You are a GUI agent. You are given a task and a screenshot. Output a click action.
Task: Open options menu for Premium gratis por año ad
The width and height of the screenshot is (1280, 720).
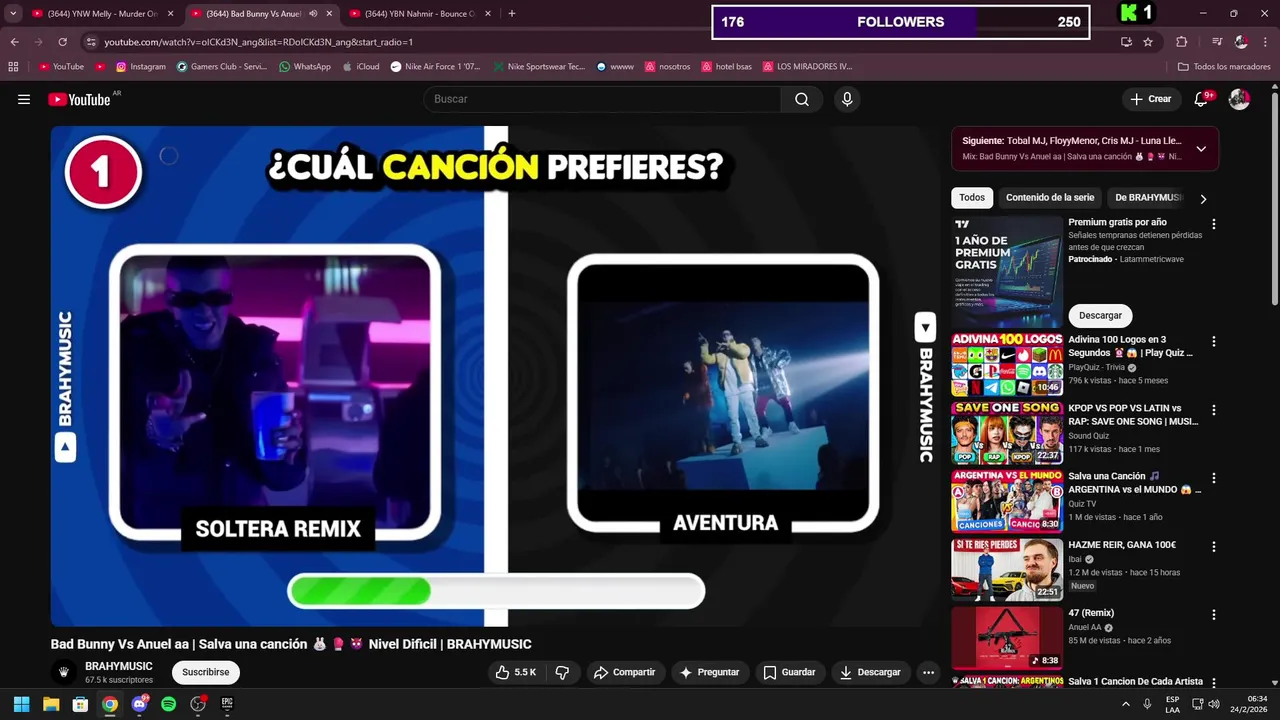(x=1214, y=225)
